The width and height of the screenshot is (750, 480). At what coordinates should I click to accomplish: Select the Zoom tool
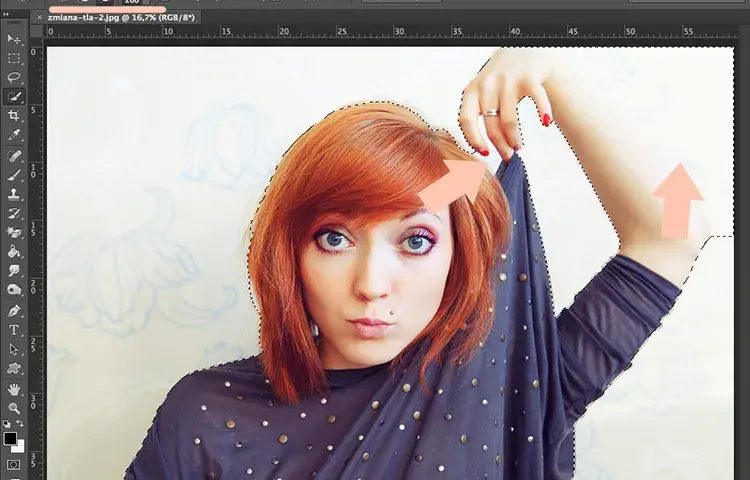pos(14,408)
